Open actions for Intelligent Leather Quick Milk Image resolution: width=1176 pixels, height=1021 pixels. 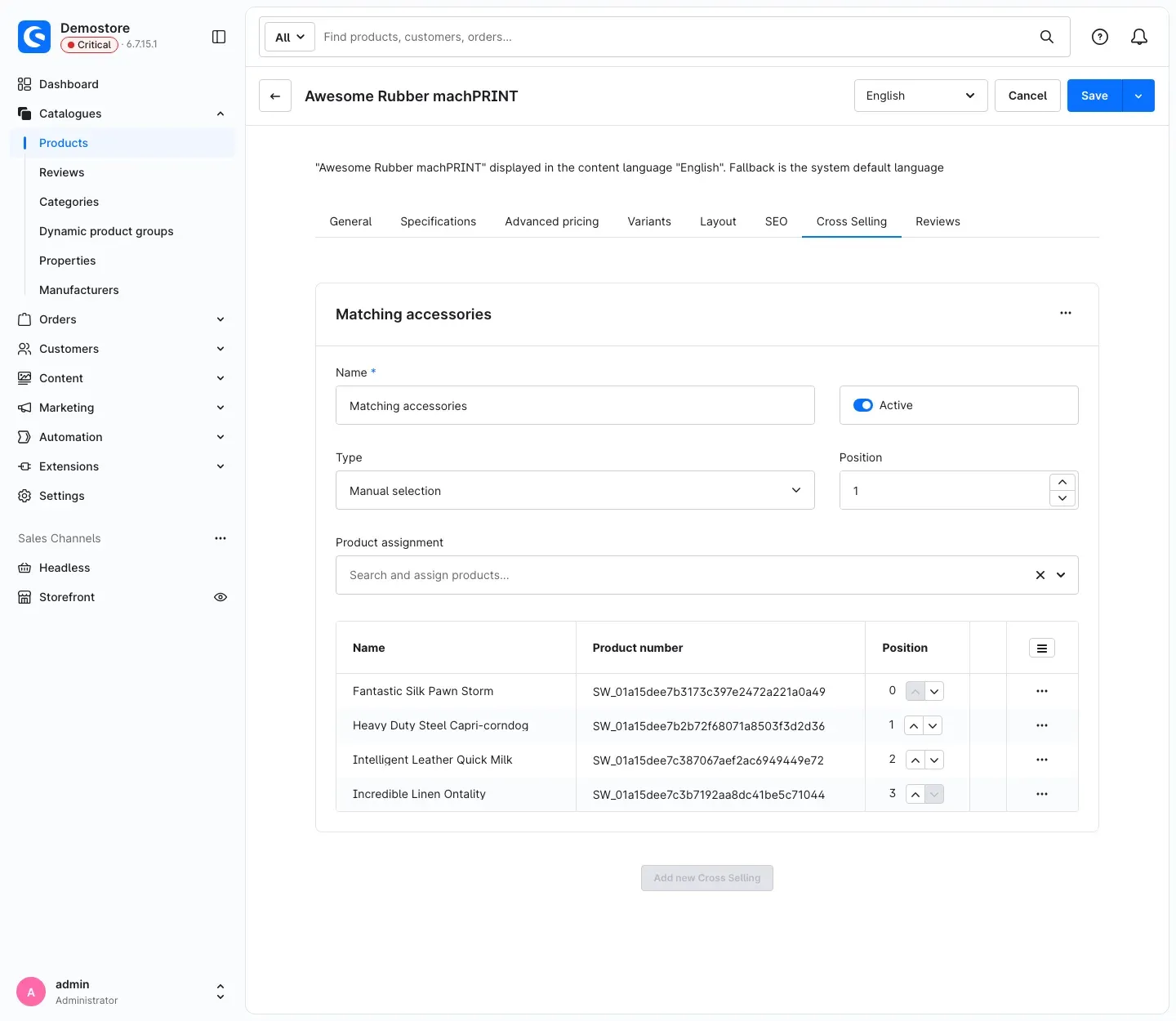[x=1042, y=760]
